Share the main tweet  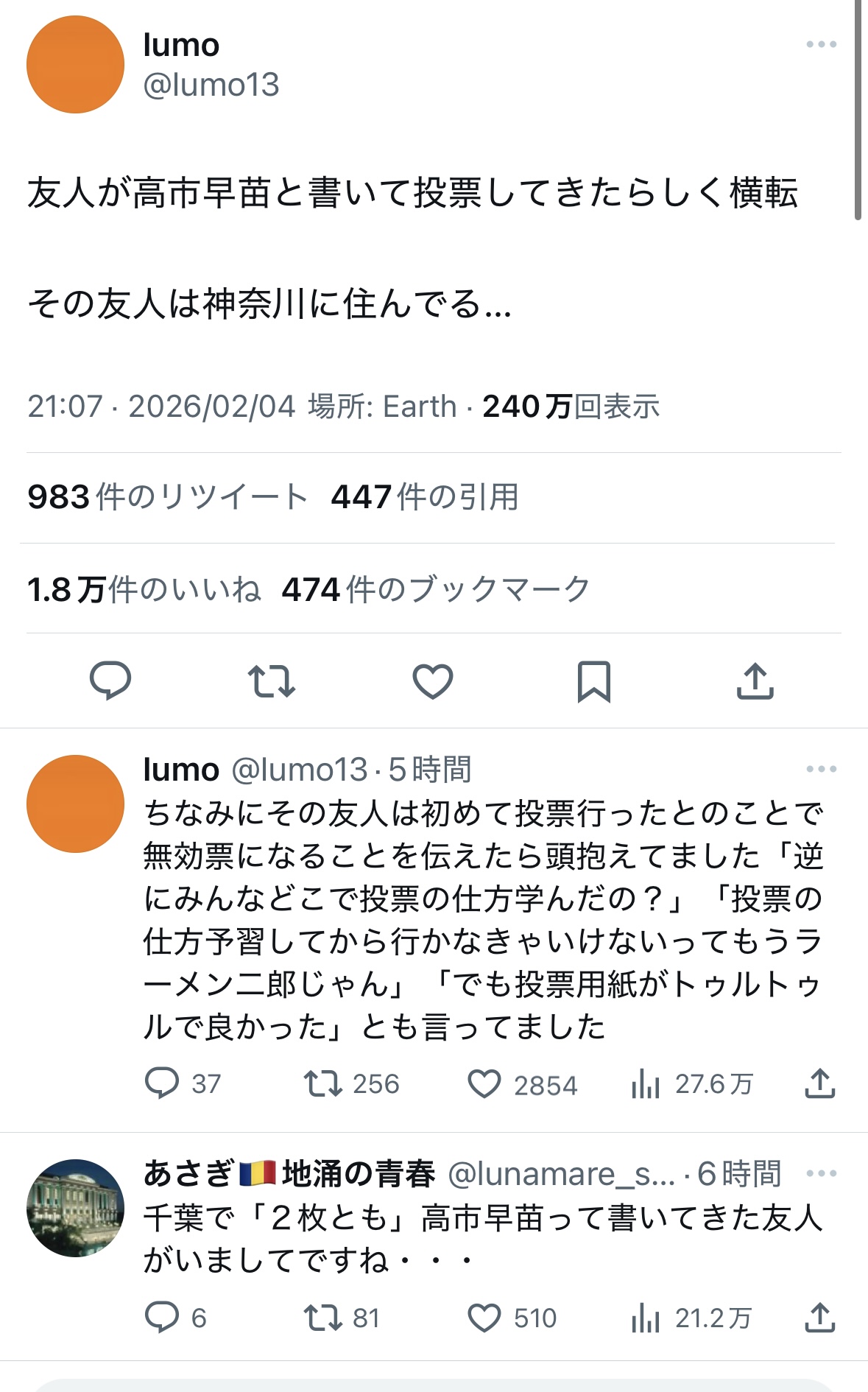pos(755,681)
